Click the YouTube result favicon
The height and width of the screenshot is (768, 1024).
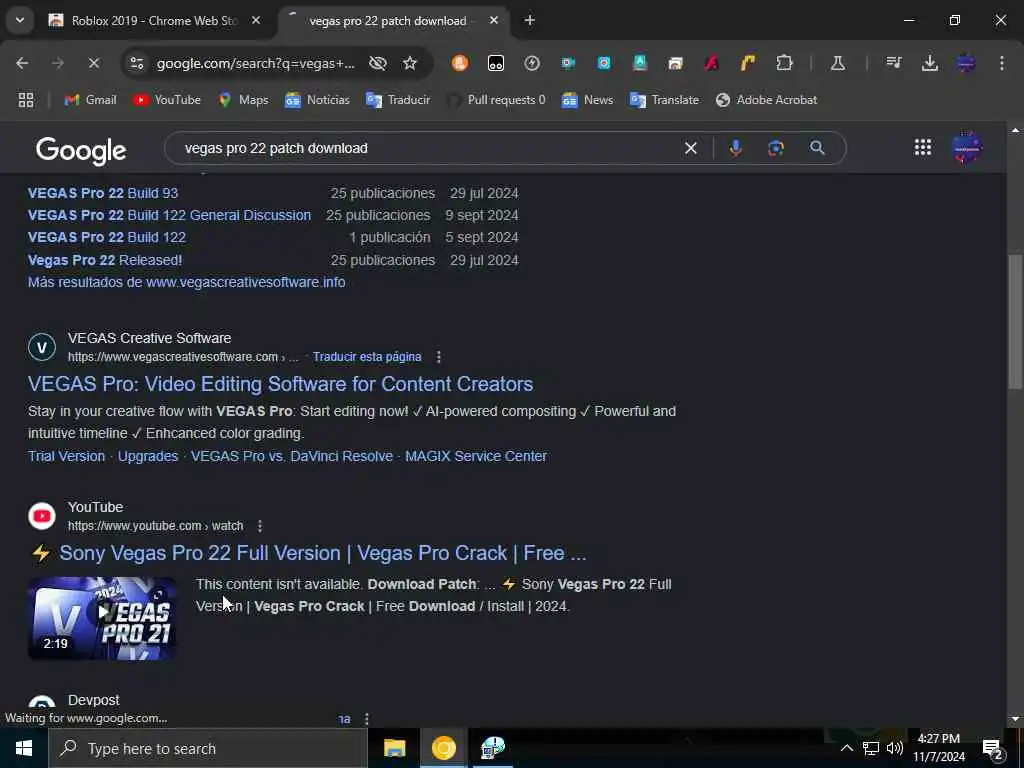pyautogui.click(x=42, y=516)
